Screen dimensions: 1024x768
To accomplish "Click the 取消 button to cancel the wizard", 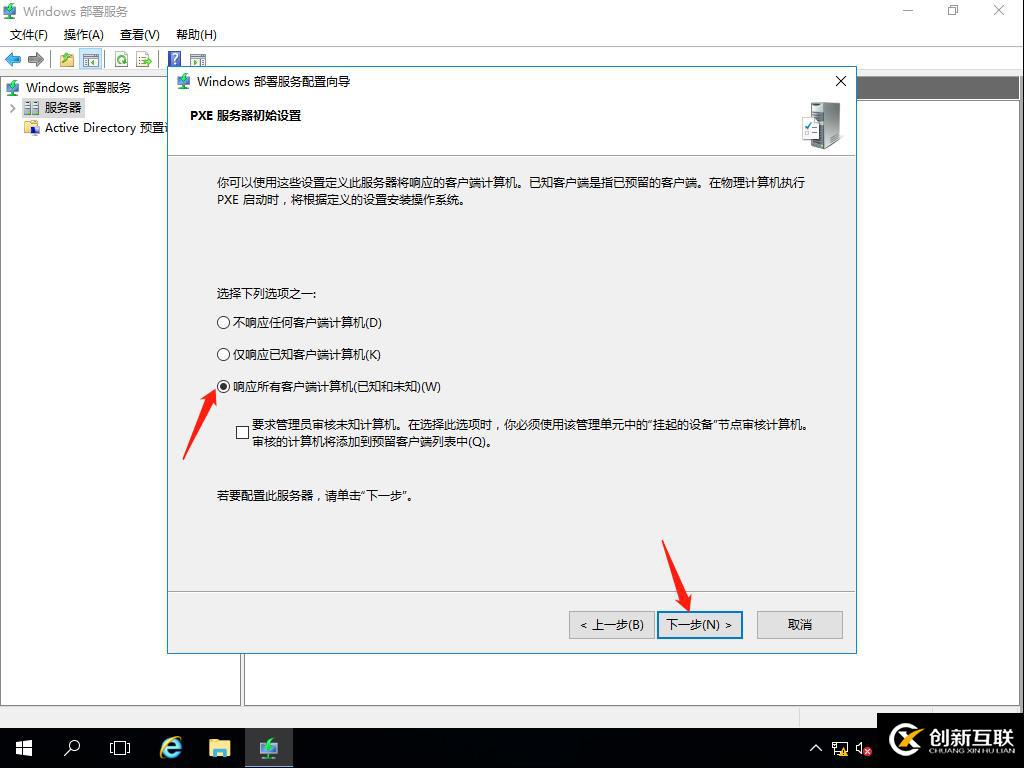I will (x=799, y=624).
